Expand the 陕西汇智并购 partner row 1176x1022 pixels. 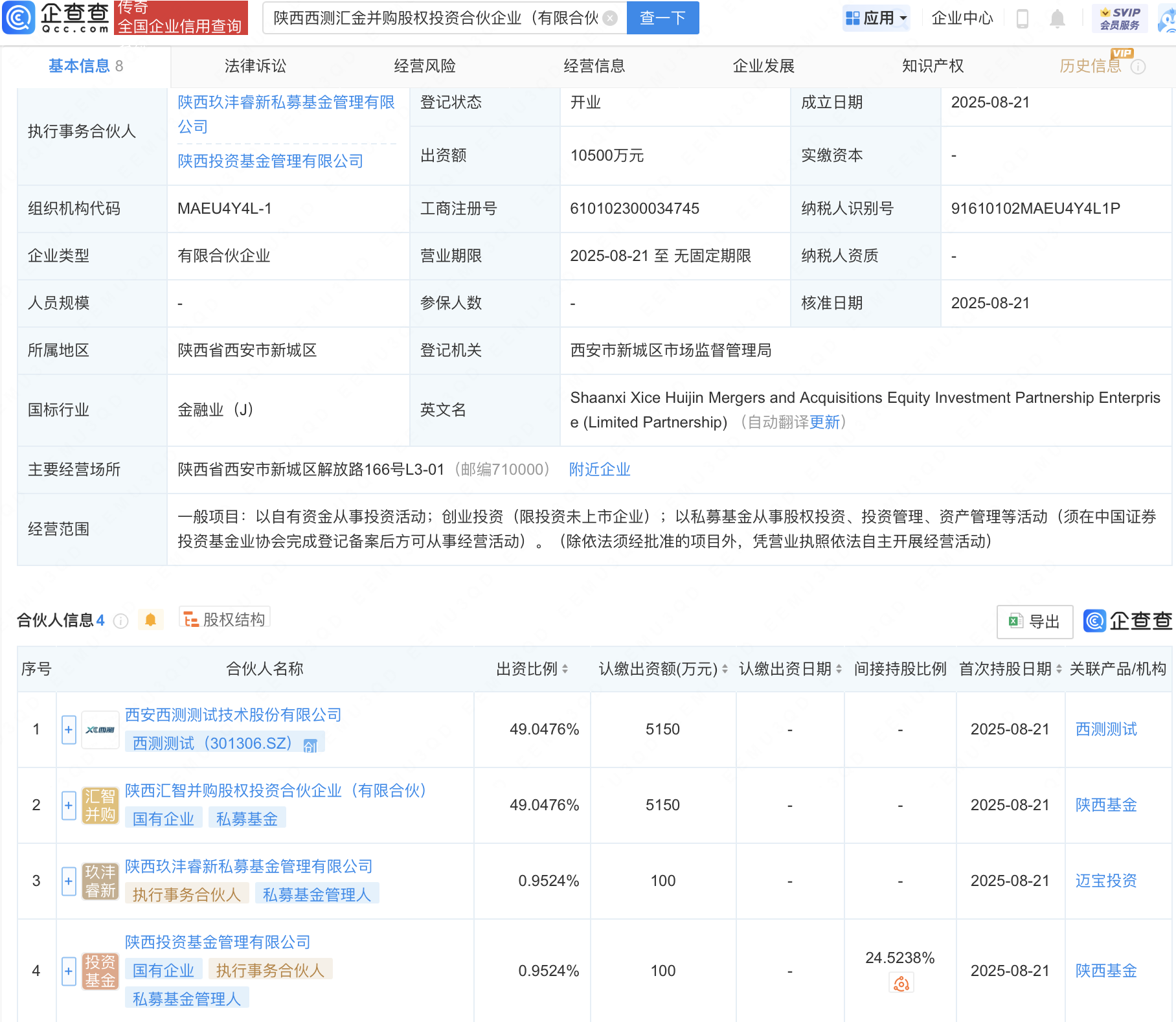[x=69, y=806]
